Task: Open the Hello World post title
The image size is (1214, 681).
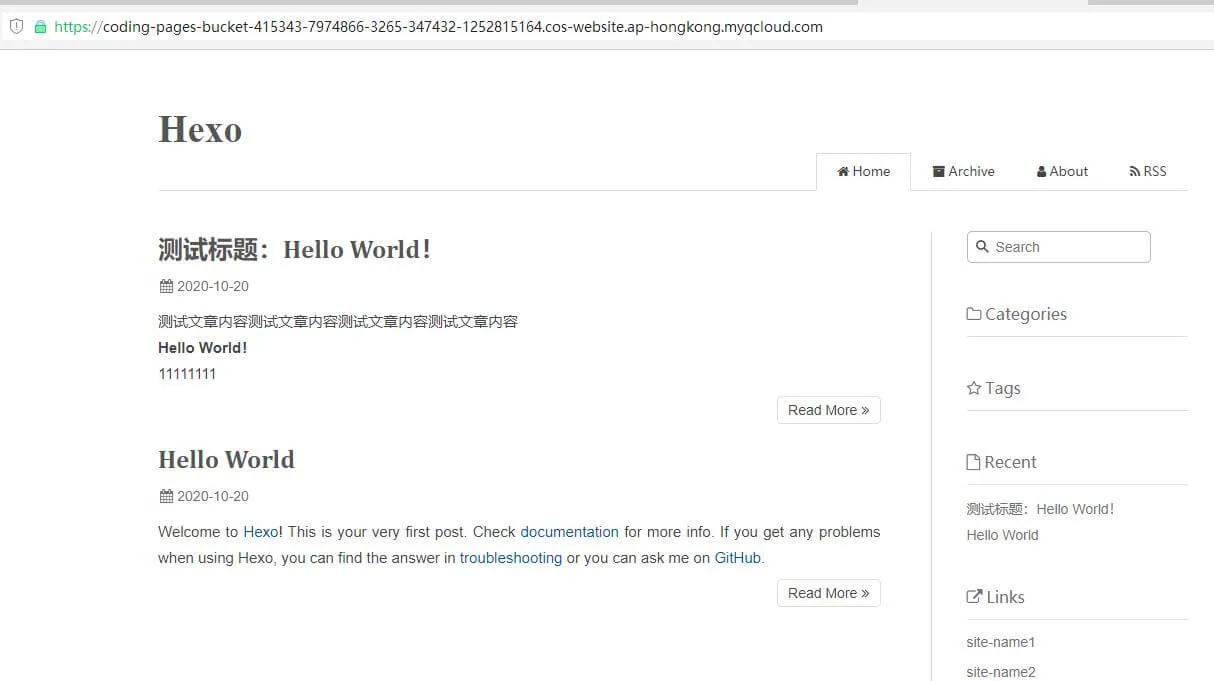Action: tap(226, 459)
